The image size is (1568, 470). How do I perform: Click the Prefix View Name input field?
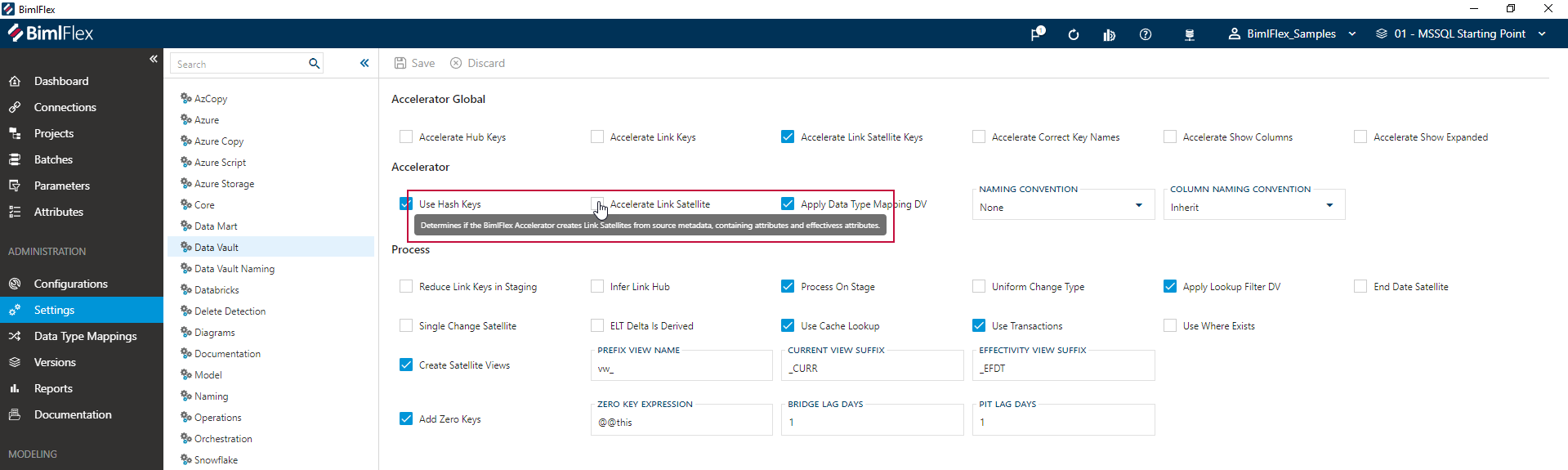tap(681, 369)
